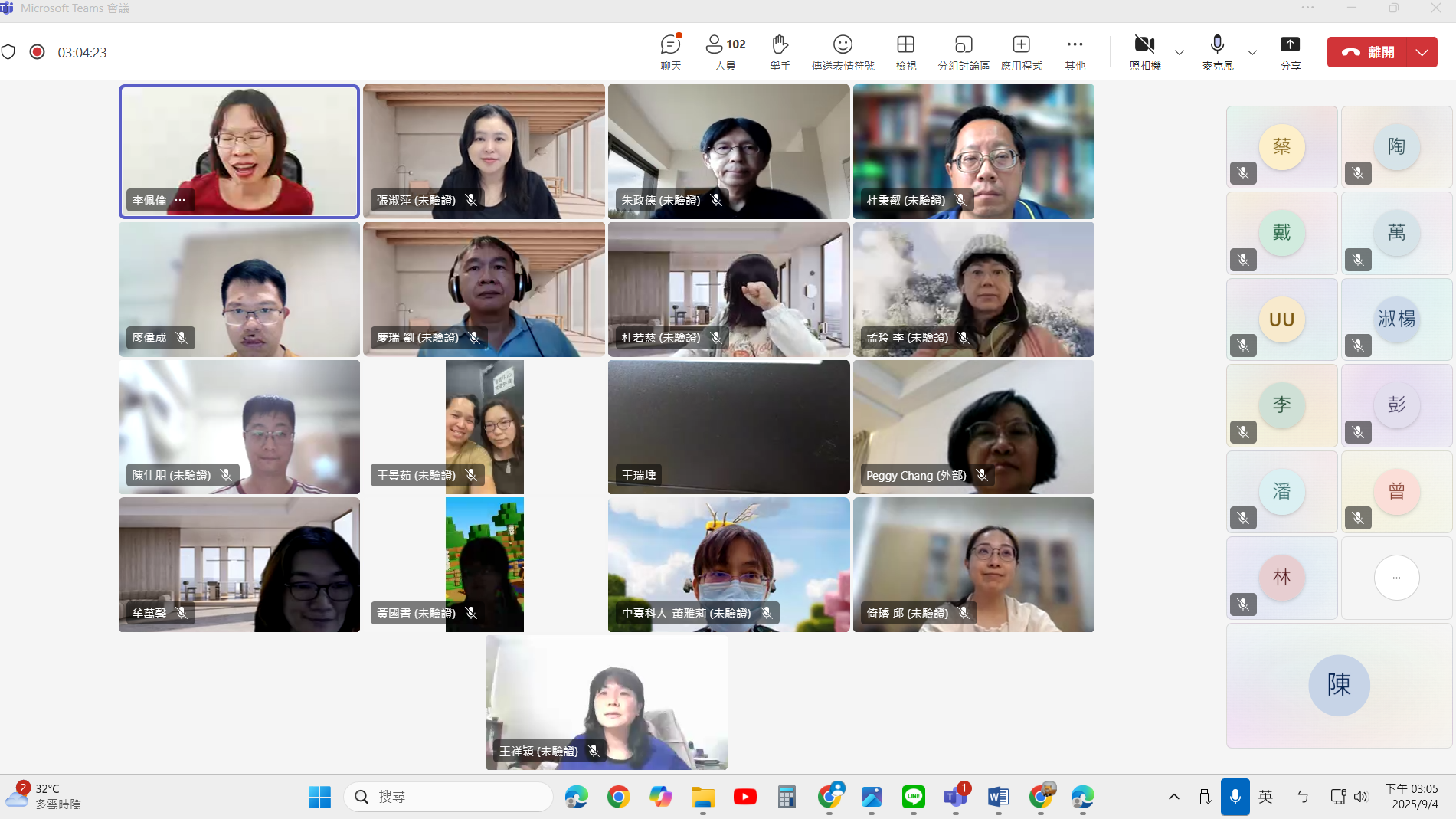
Task: Click the Windows taskbar search (搜尋) box
Action: coord(449,797)
